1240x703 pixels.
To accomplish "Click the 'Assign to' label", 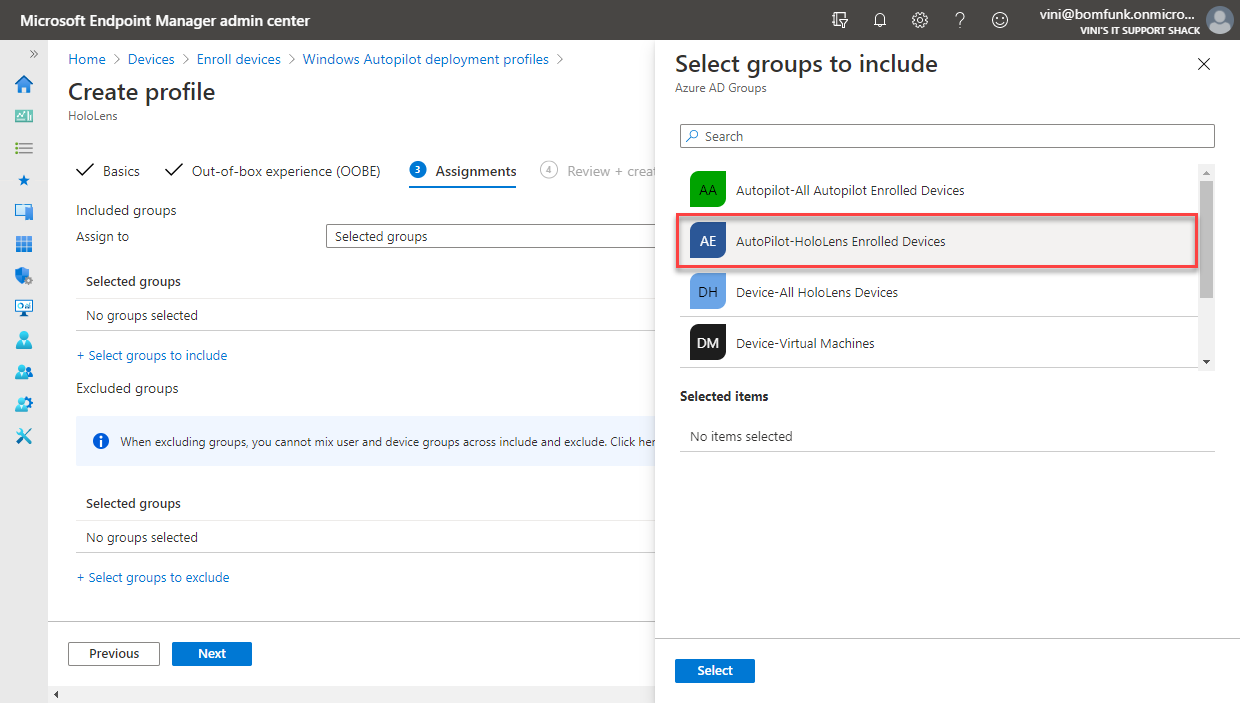I will [102, 237].
